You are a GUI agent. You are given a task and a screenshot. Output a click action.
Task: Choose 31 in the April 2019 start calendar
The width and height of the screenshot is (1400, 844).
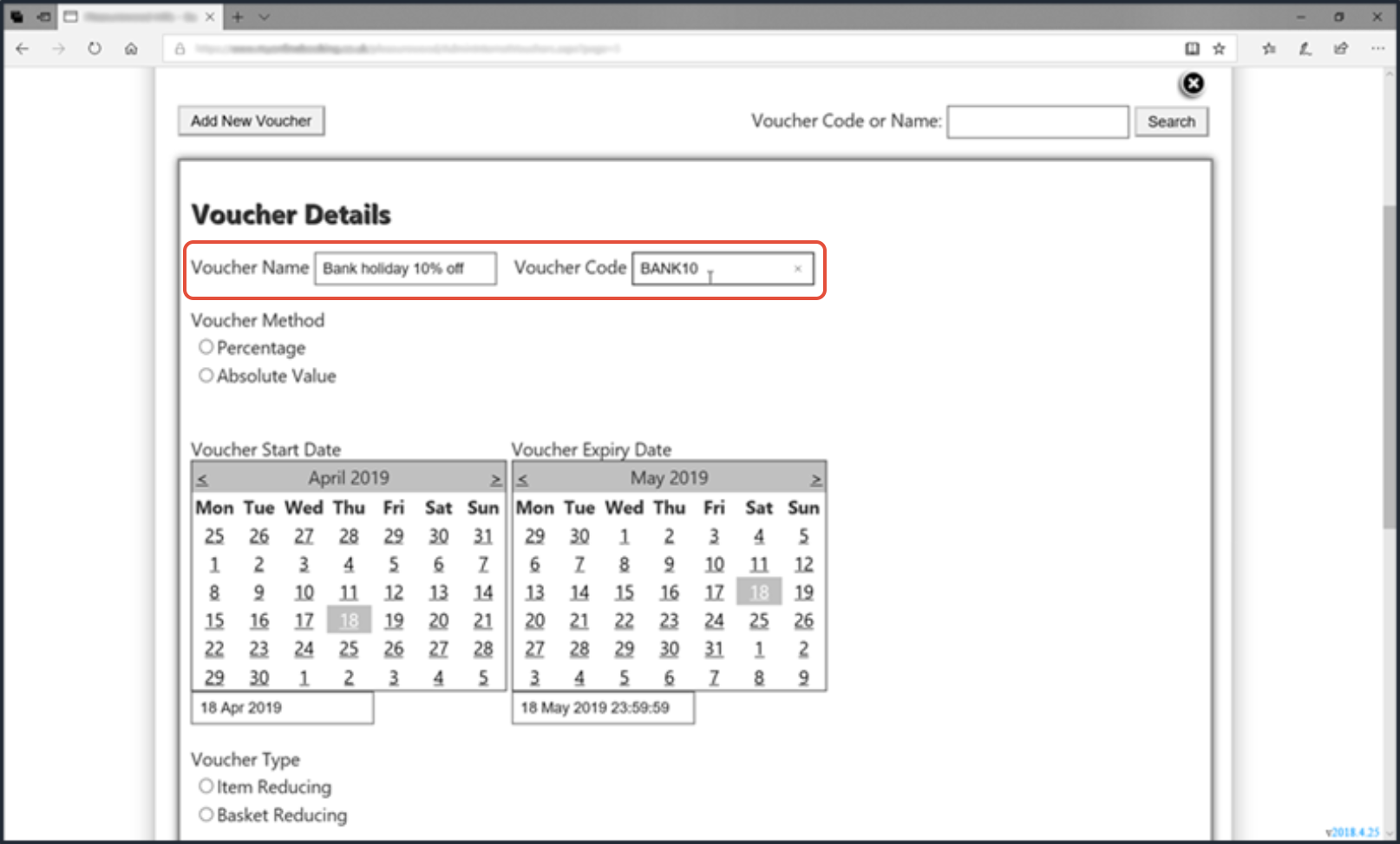pos(483,536)
